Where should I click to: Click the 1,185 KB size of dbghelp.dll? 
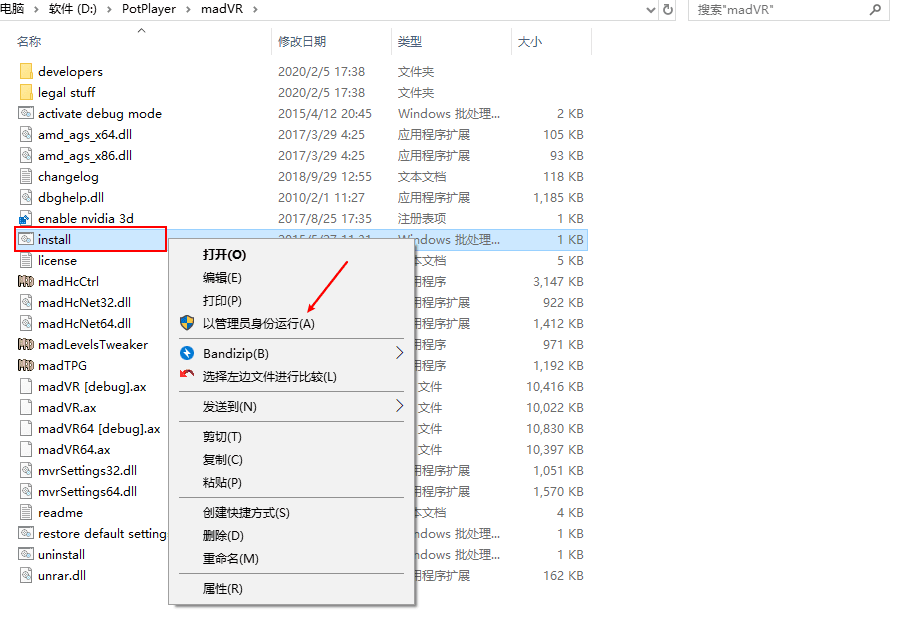(559, 197)
